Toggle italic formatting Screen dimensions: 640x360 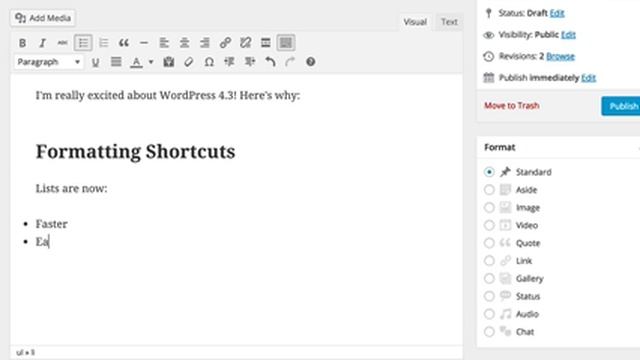[42, 42]
